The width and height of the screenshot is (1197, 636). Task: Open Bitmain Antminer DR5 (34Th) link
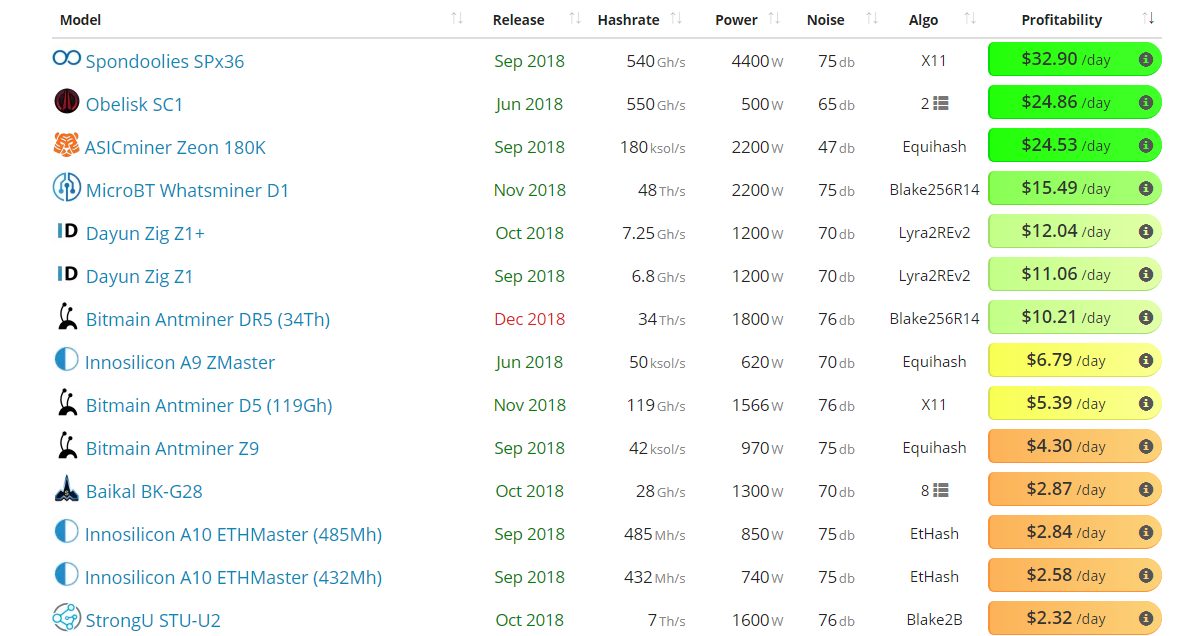point(208,319)
